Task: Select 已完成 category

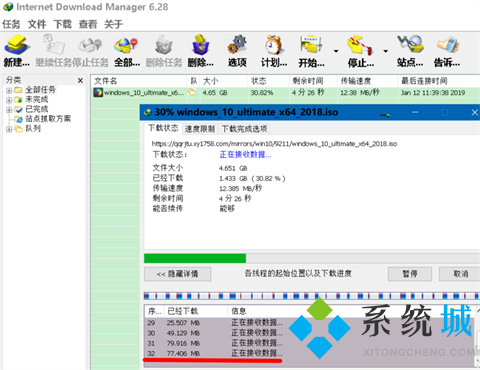Action: [37, 109]
